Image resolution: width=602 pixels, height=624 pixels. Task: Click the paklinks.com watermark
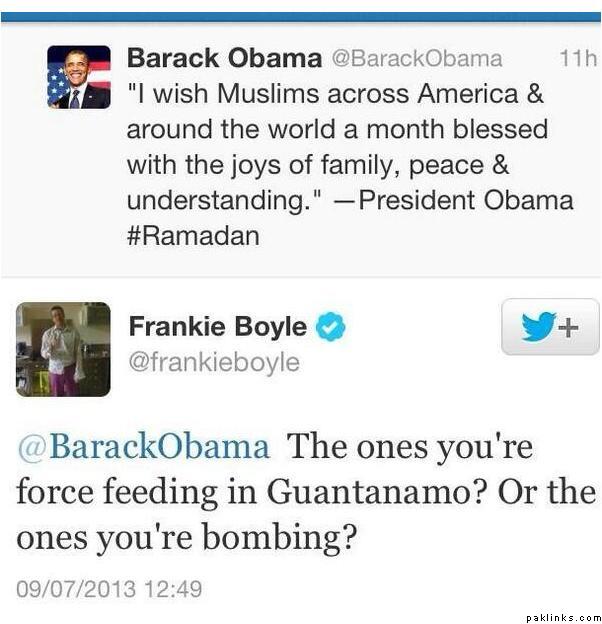562,616
